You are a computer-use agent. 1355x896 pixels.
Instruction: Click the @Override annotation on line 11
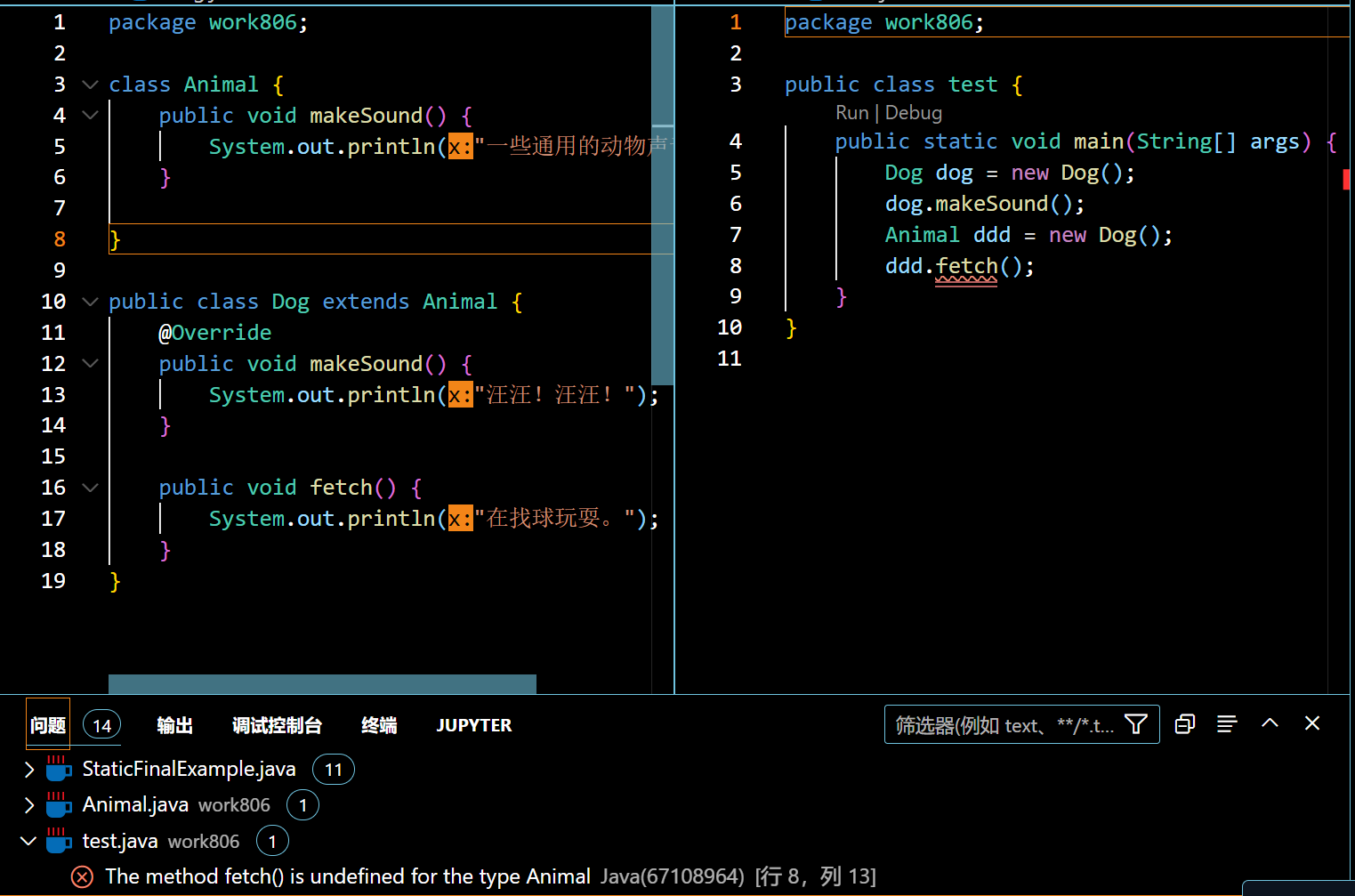[x=215, y=333]
